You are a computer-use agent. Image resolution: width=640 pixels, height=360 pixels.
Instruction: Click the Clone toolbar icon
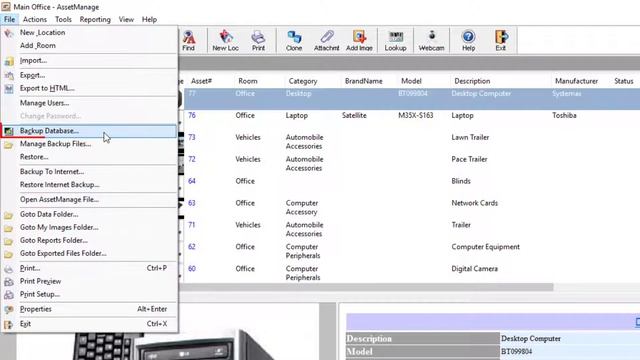(294, 40)
